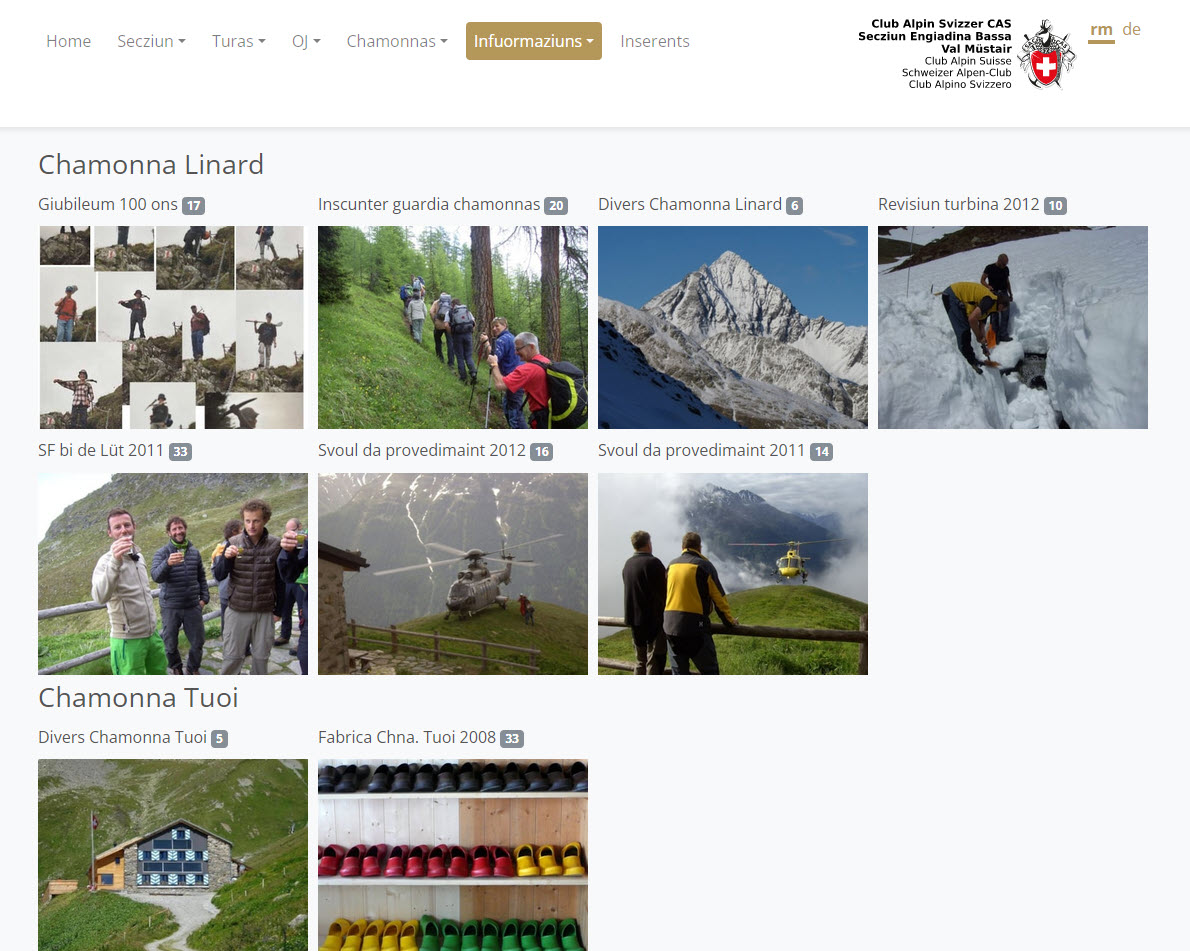The image size is (1190, 951).
Task: Open the Revisiun turbina 2012 snow photo
Action: coord(1012,327)
